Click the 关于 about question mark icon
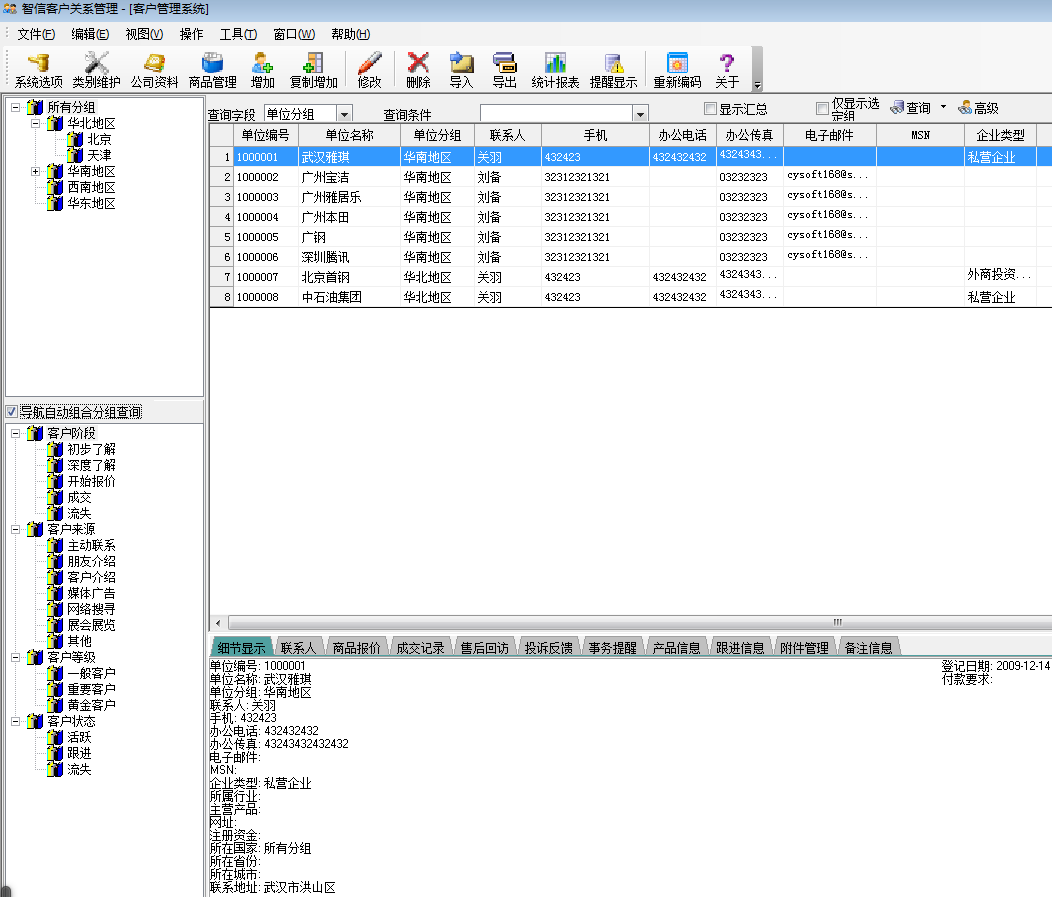 point(727,70)
